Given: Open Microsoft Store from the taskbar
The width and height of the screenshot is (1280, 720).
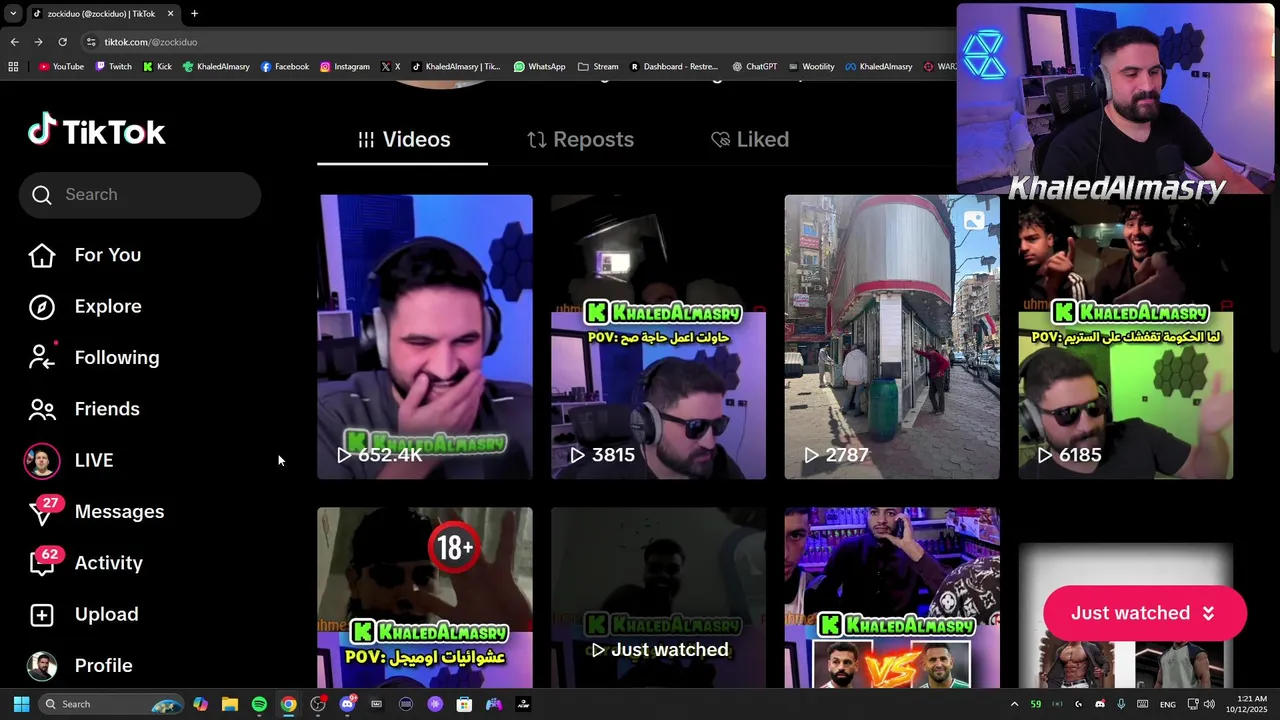Looking at the screenshot, I should (464, 704).
